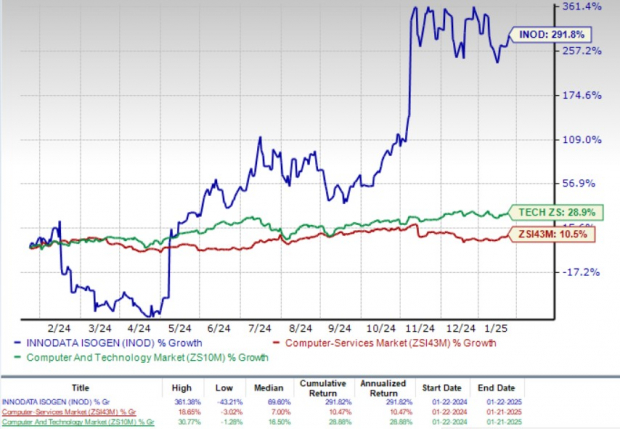Click the TECH ZS: 28.9% callout label
Image resolution: width=620 pixels, height=429 pixels.
tap(556, 213)
